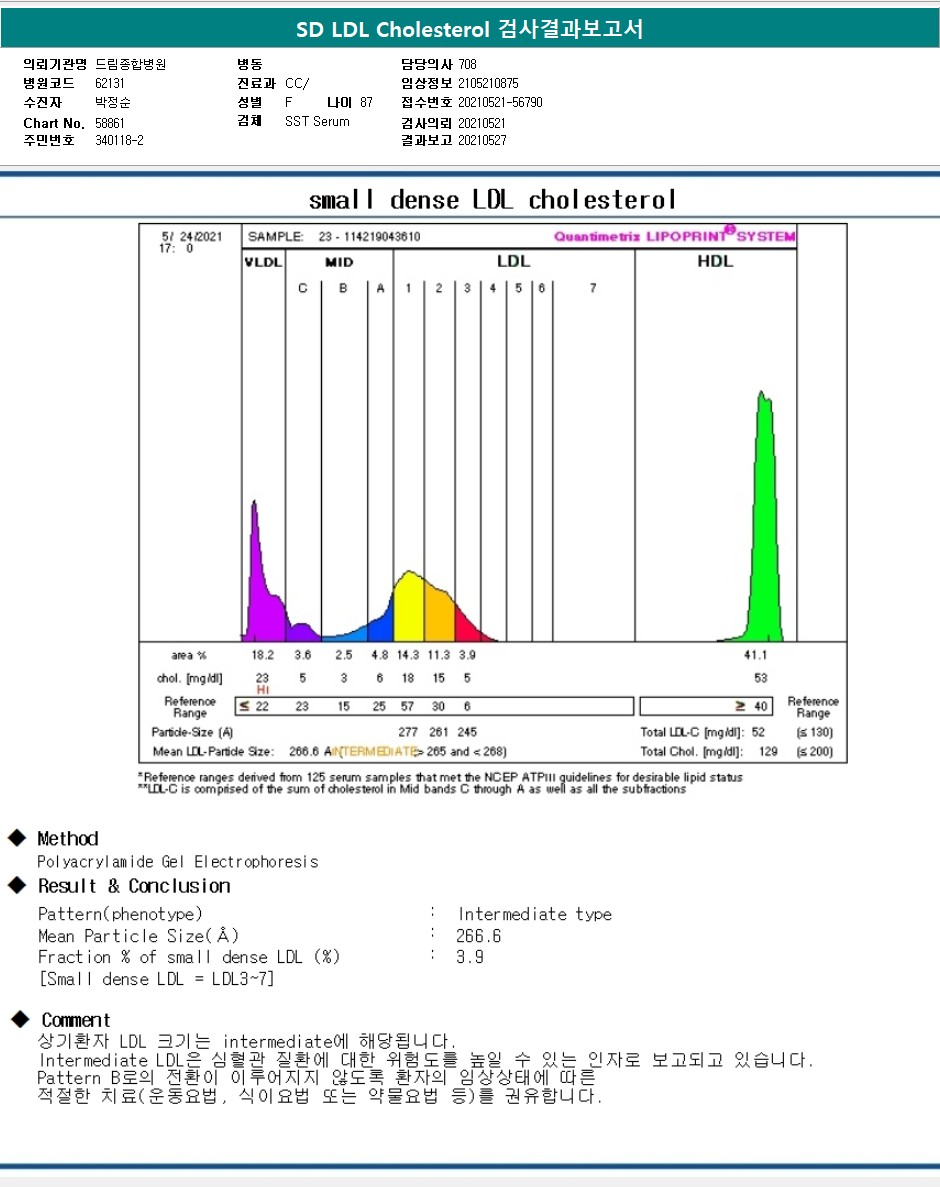Click the 'MID' column header
This screenshot has height=1187, width=940.
[x=339, y=263]
